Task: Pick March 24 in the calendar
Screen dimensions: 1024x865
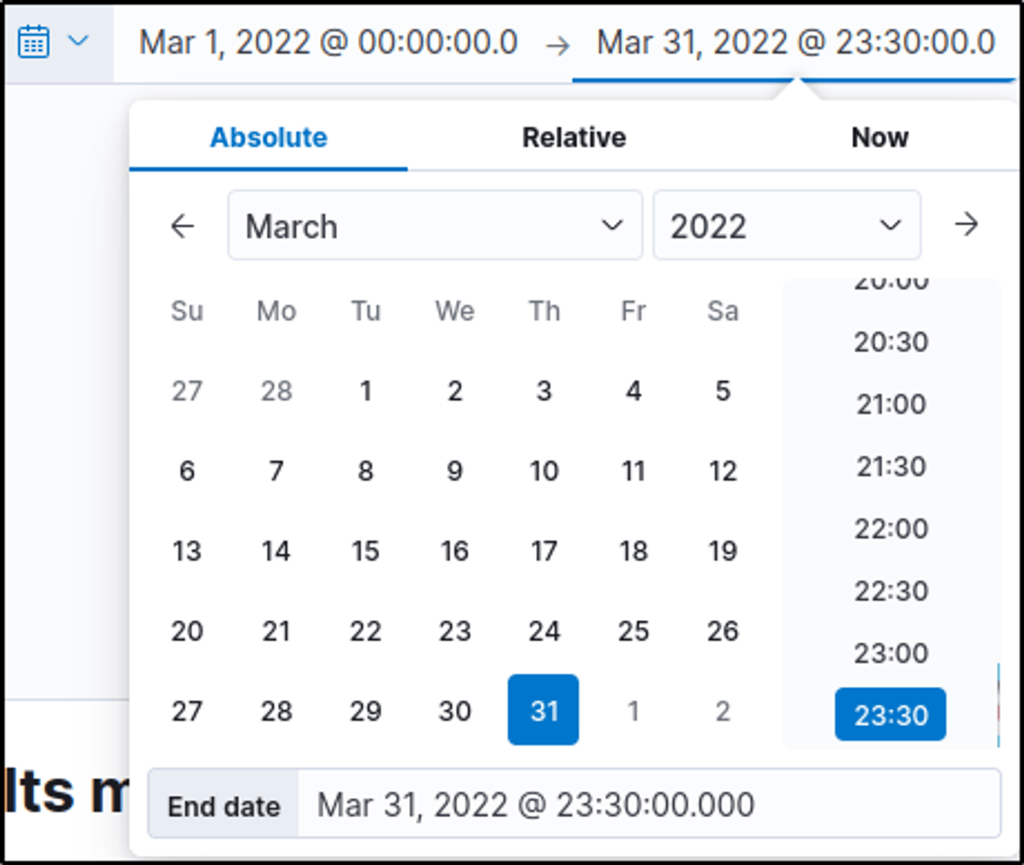Action: point(543,631)
